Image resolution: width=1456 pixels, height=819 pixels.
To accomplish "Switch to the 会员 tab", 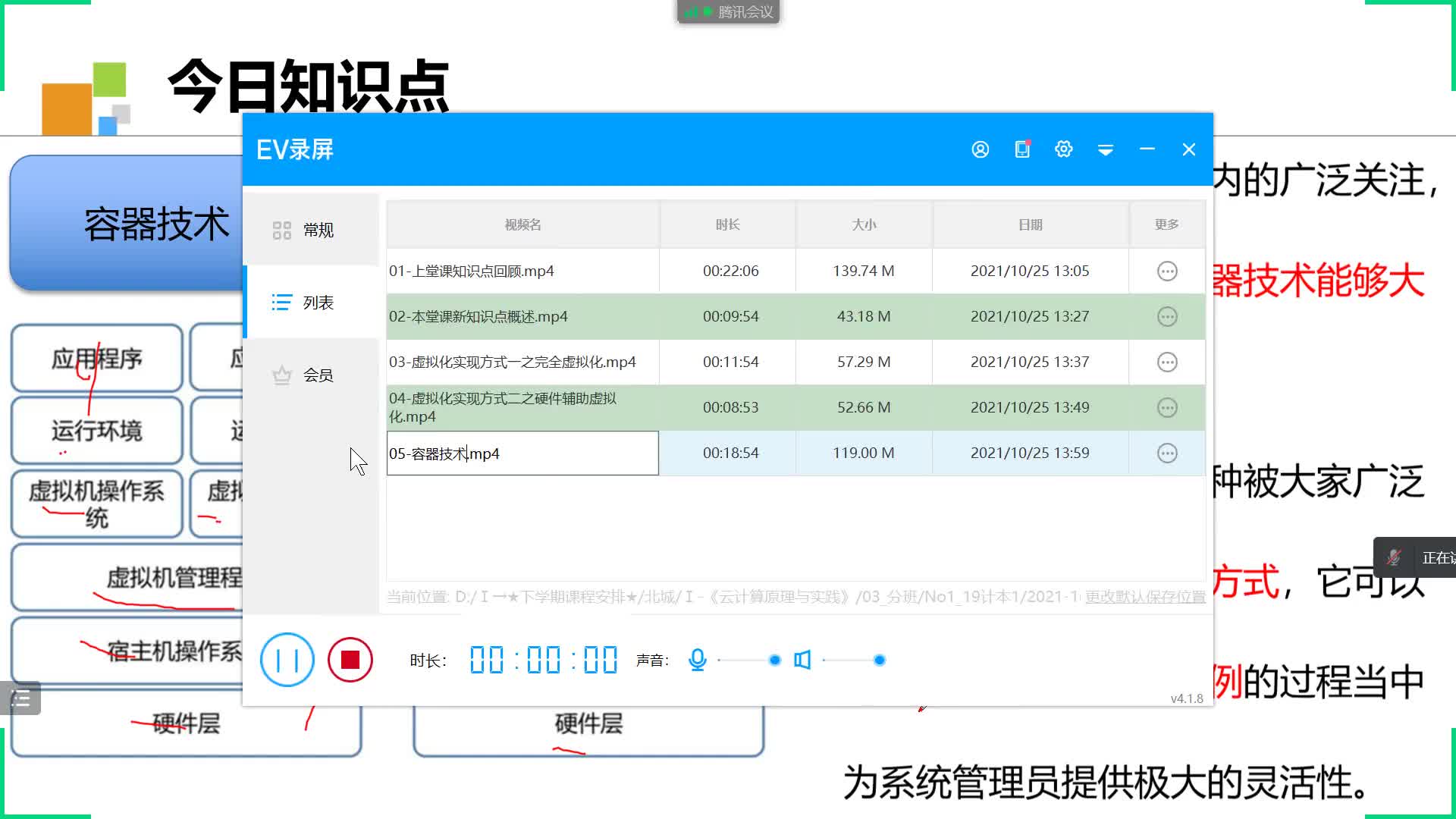I will (x=311, y=375).
